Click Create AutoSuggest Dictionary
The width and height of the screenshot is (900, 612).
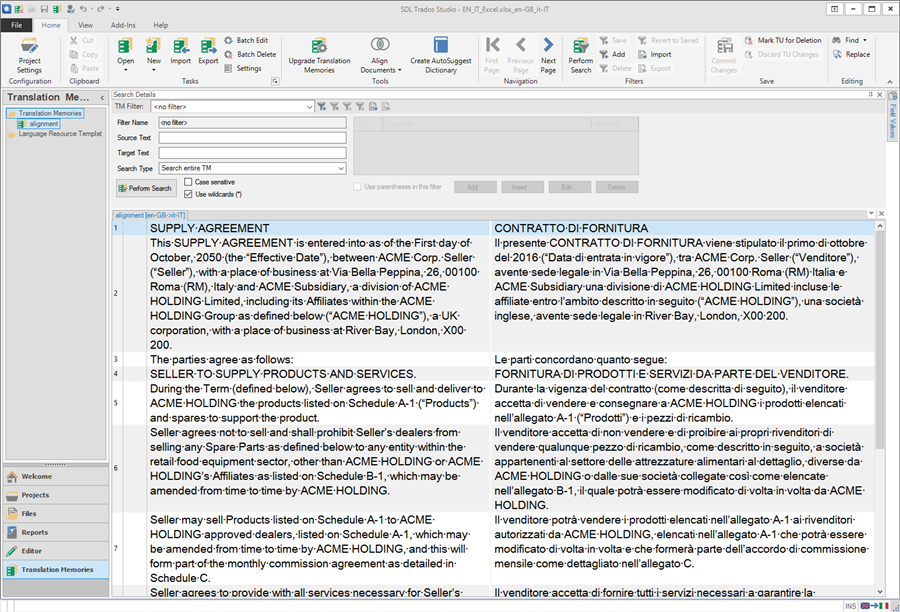point(440,55)
